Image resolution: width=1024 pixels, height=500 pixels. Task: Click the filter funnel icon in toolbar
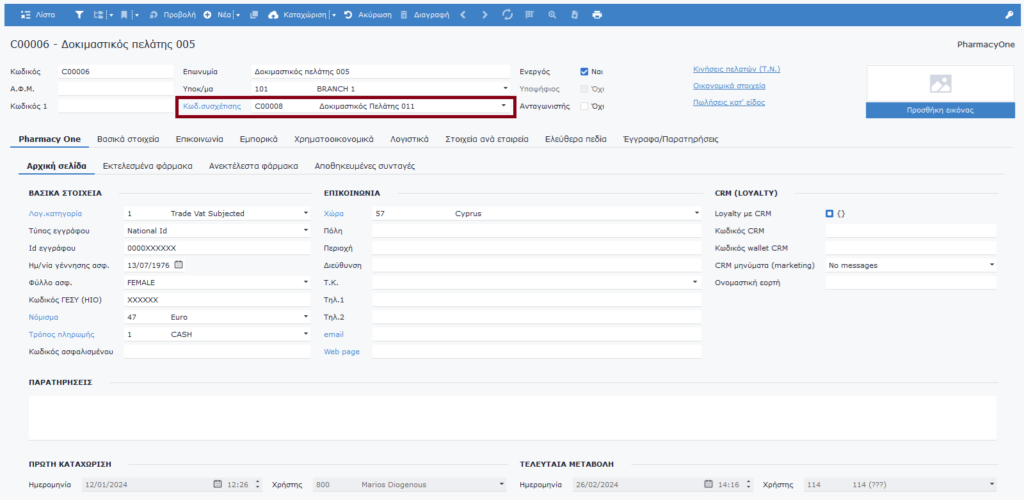tap(79, 15)
